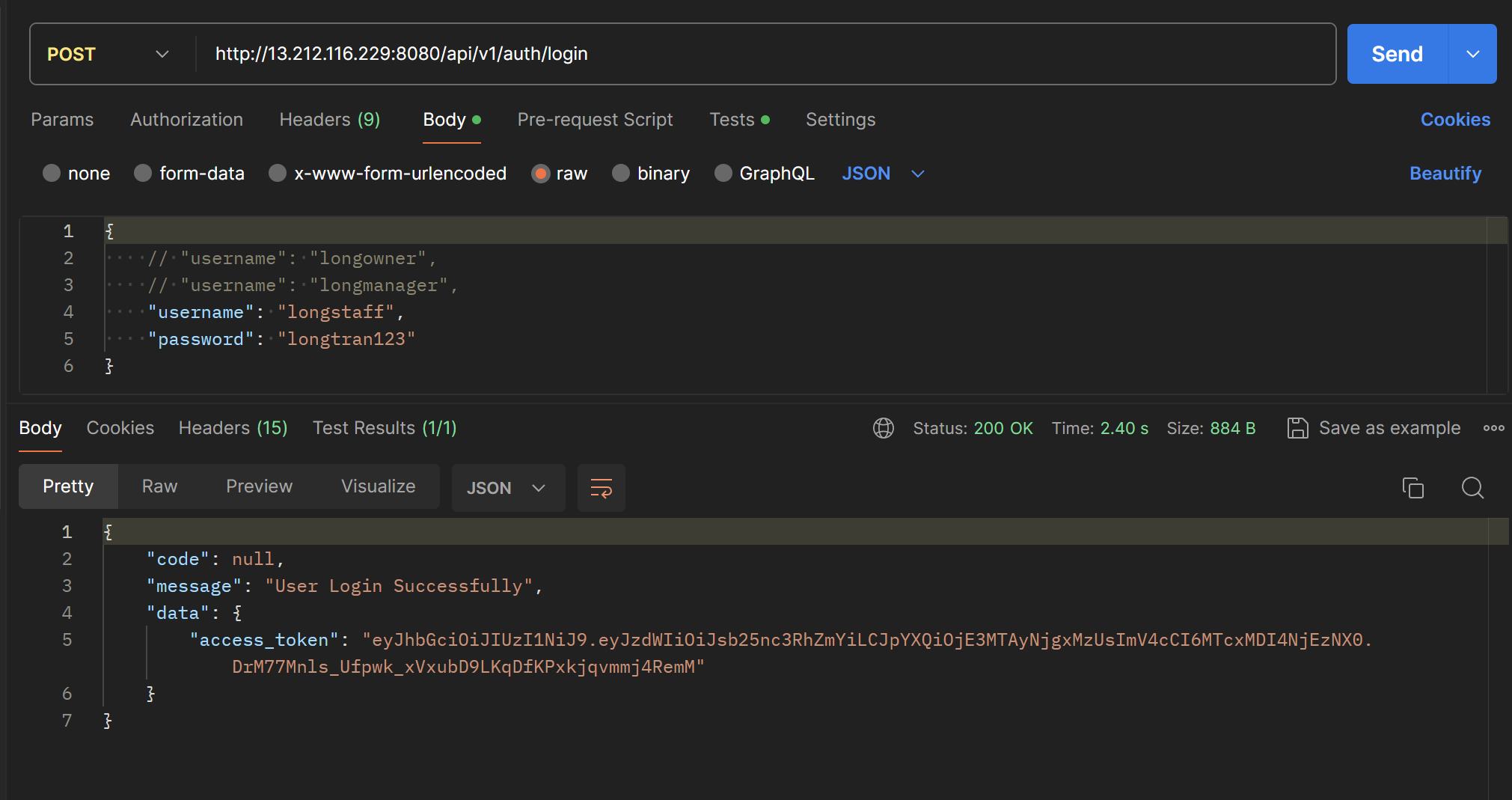Select the Pretty response view
The image size is (1512, 800).
click(68, 486)
